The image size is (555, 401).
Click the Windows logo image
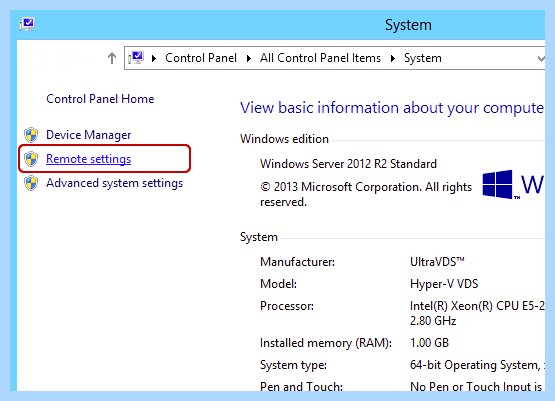click(x=498, y=184)
